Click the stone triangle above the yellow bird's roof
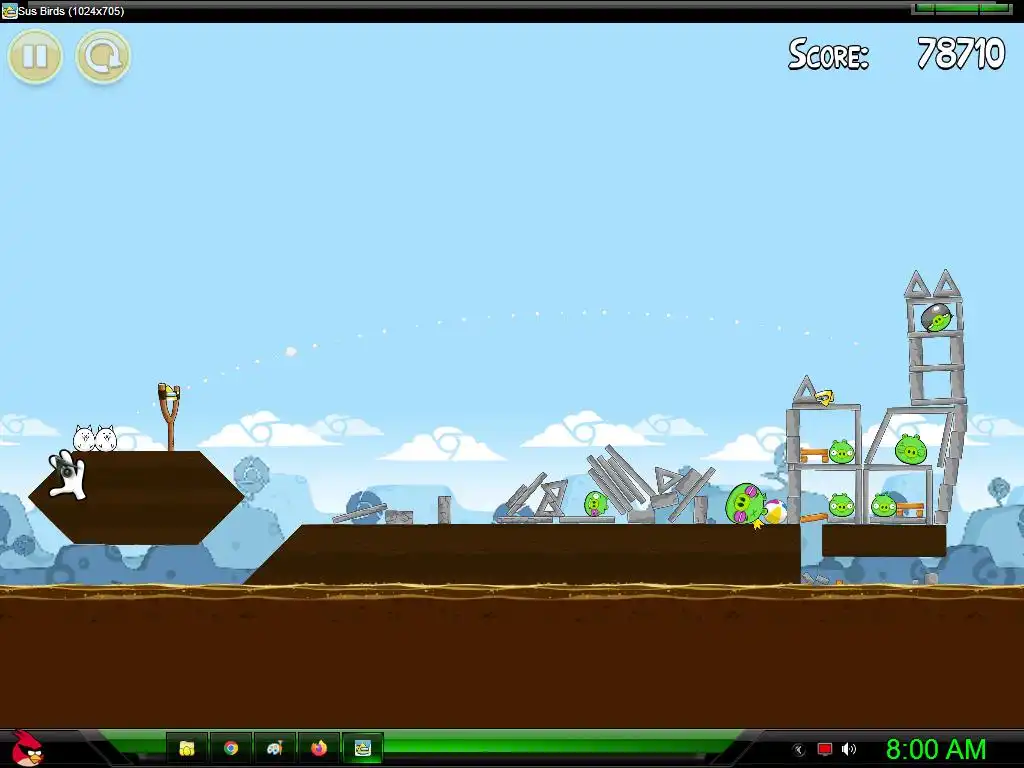This screenshot has height=768, width=1024. 805,390
